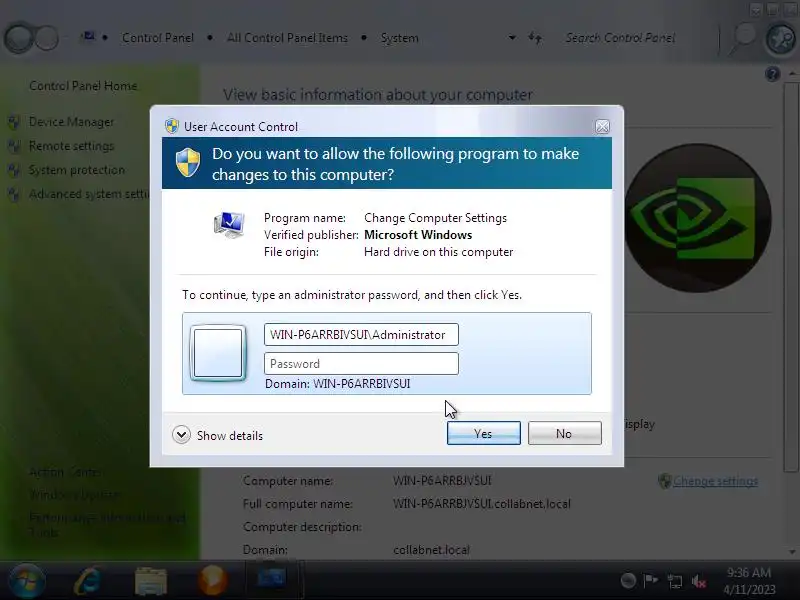Click No in User Account Control dialog
800x600 pixels.
coord(564,433)
